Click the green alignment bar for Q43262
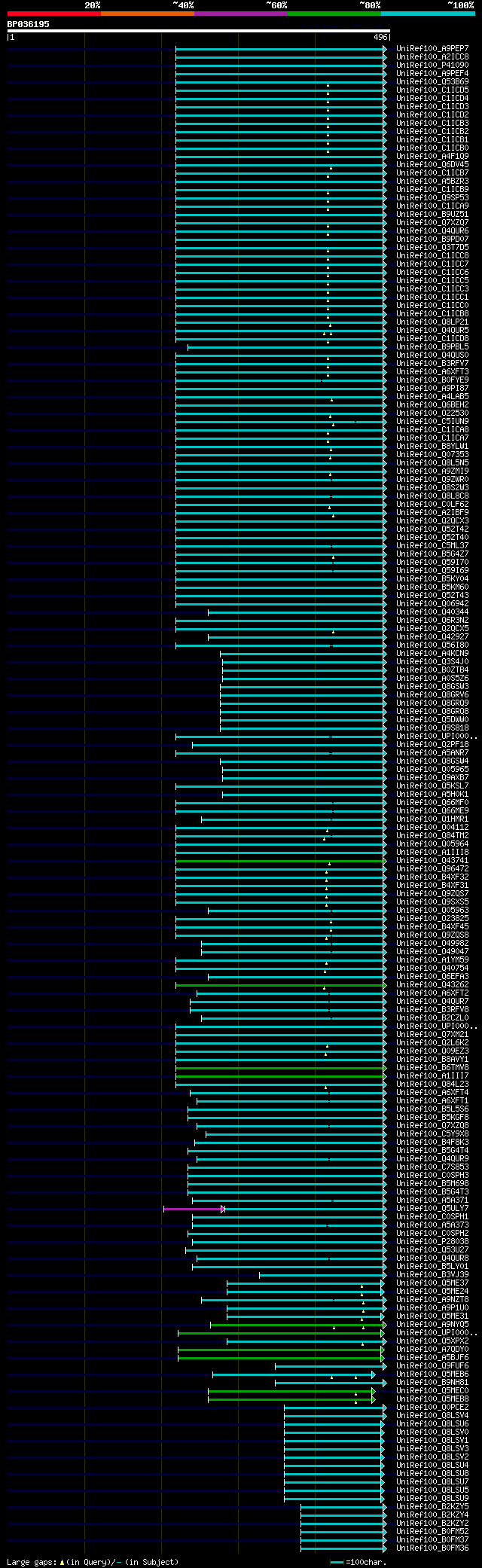This screenshot has height=1568, width=482. pos(280,985)
